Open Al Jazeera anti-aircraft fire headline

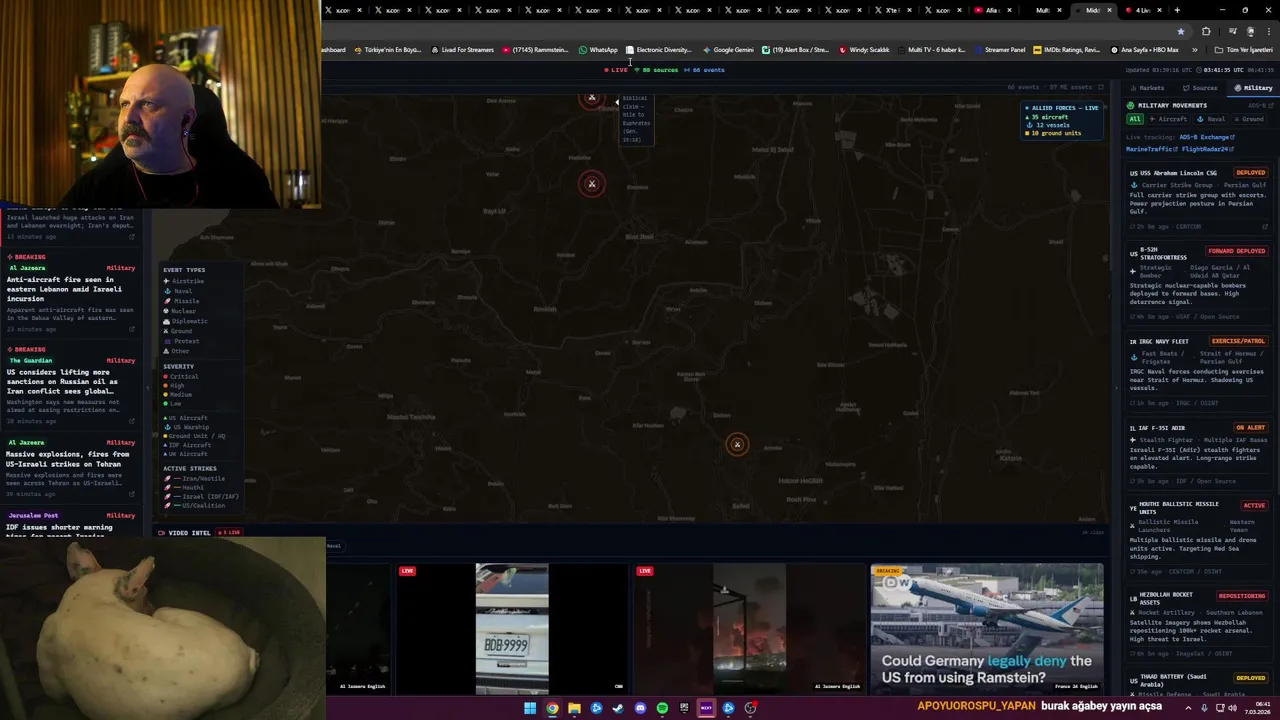pos(64,288)
